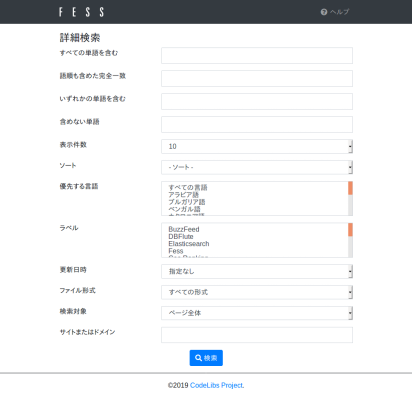Click the magnifier 検索 search button

pos(206,358)
